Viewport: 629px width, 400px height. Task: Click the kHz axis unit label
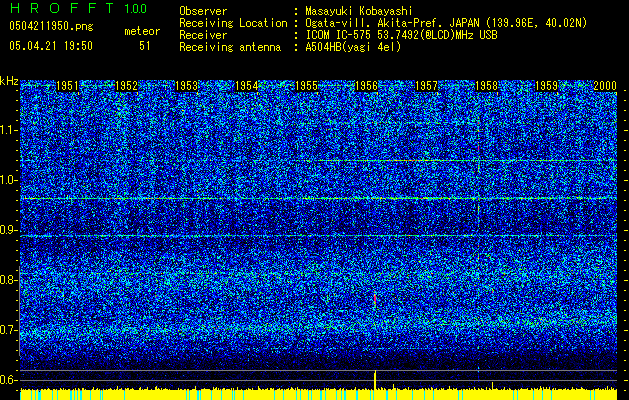click(9, 81)
